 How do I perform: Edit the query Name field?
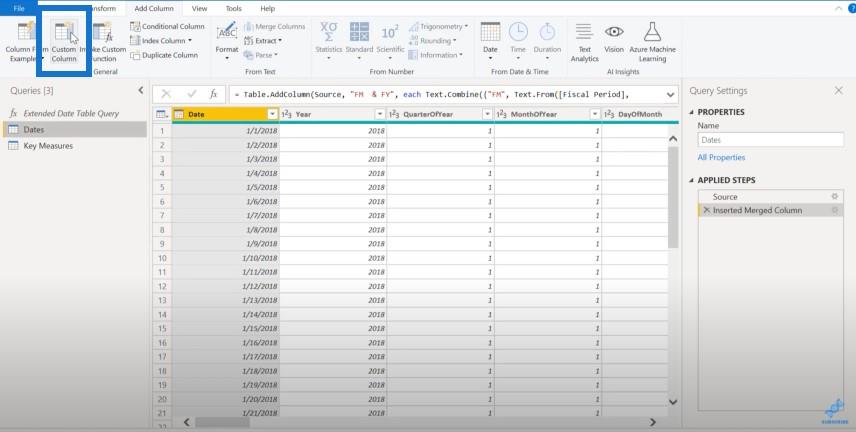click(x=770, y=140)
